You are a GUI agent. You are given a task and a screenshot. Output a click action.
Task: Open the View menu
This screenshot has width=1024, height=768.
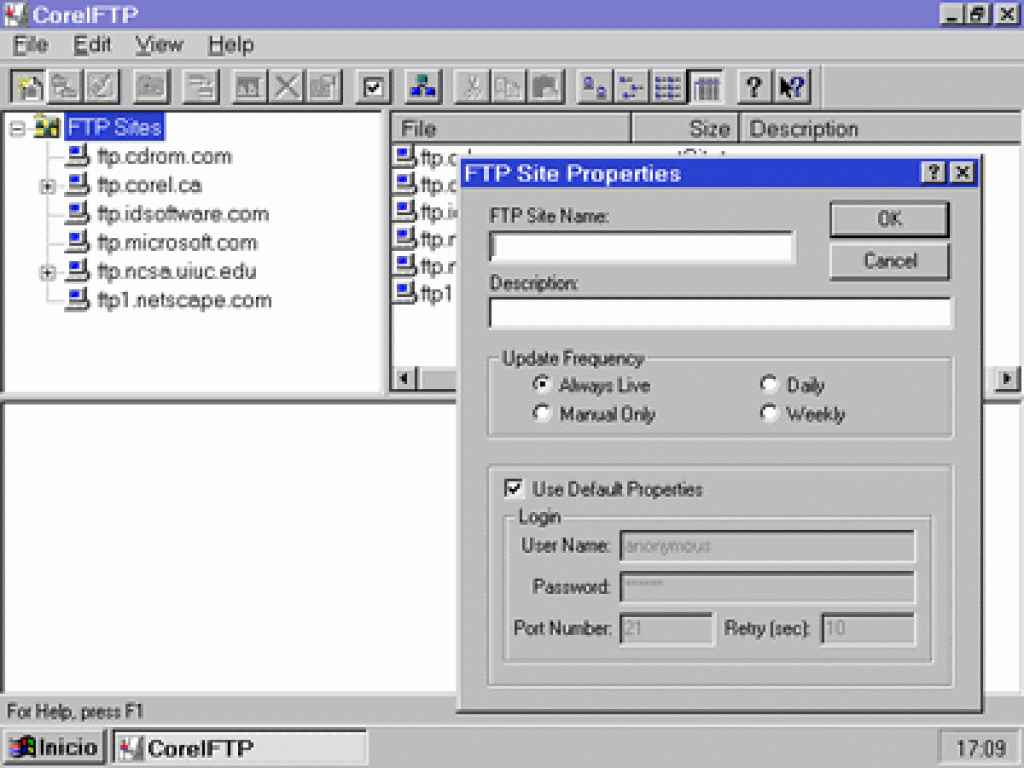pyautogui.click(x=159, y=45)
